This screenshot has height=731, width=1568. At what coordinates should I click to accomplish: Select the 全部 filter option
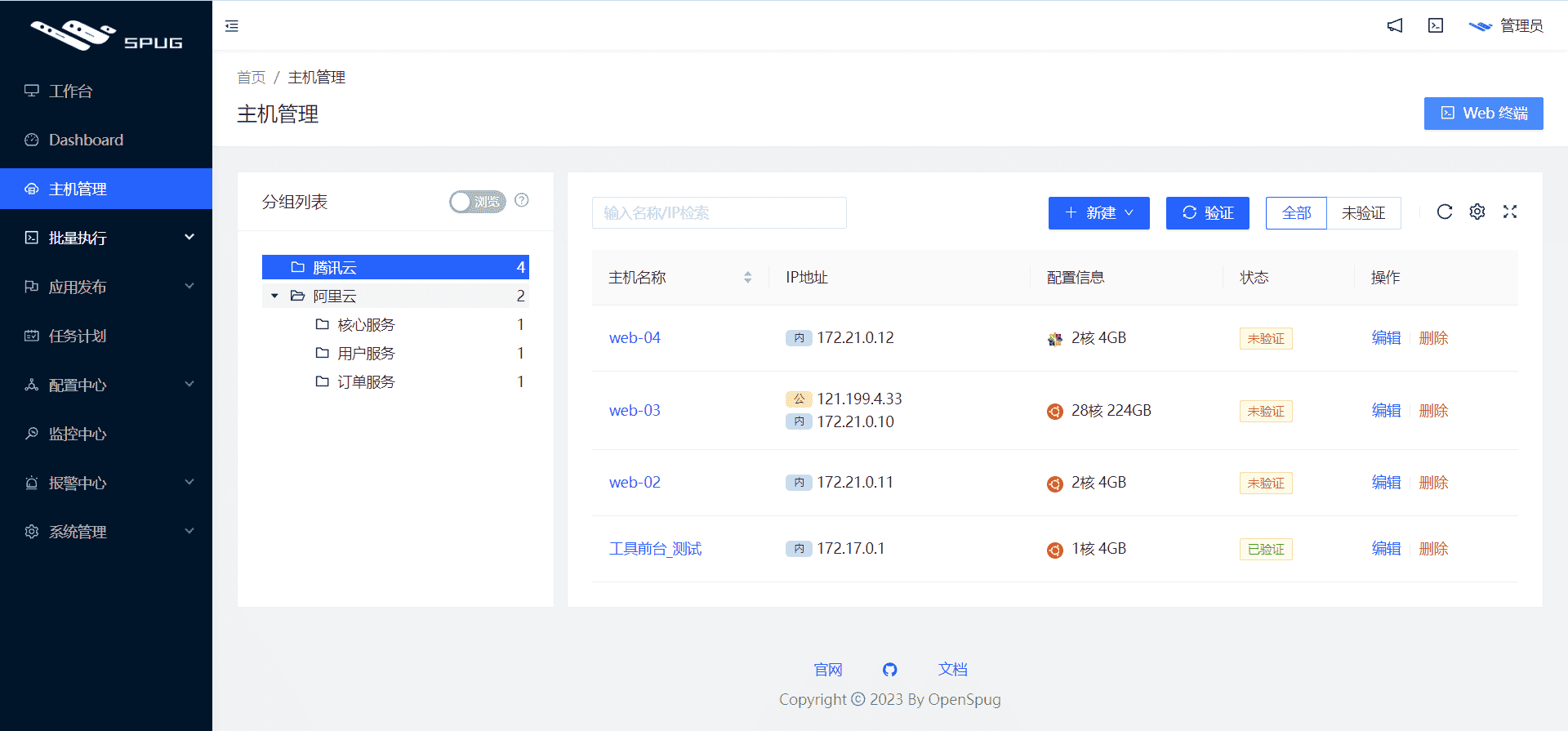pos(1296,213)
